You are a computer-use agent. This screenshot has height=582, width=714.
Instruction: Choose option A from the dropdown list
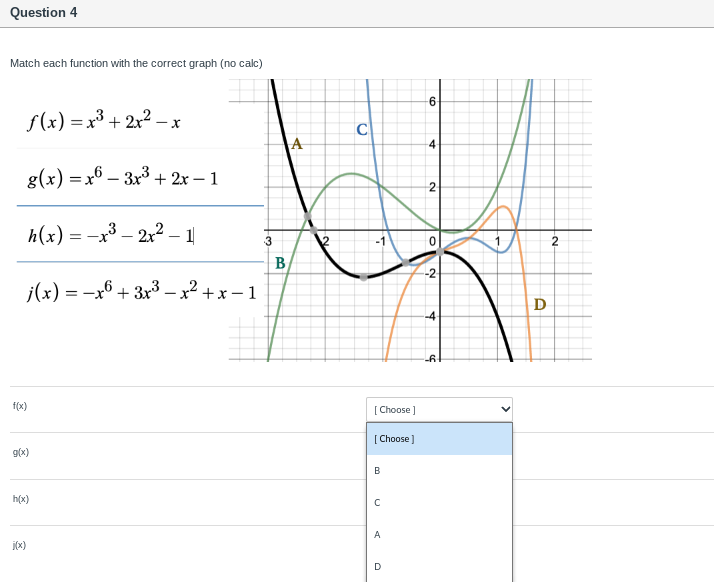tap(439, 535)
